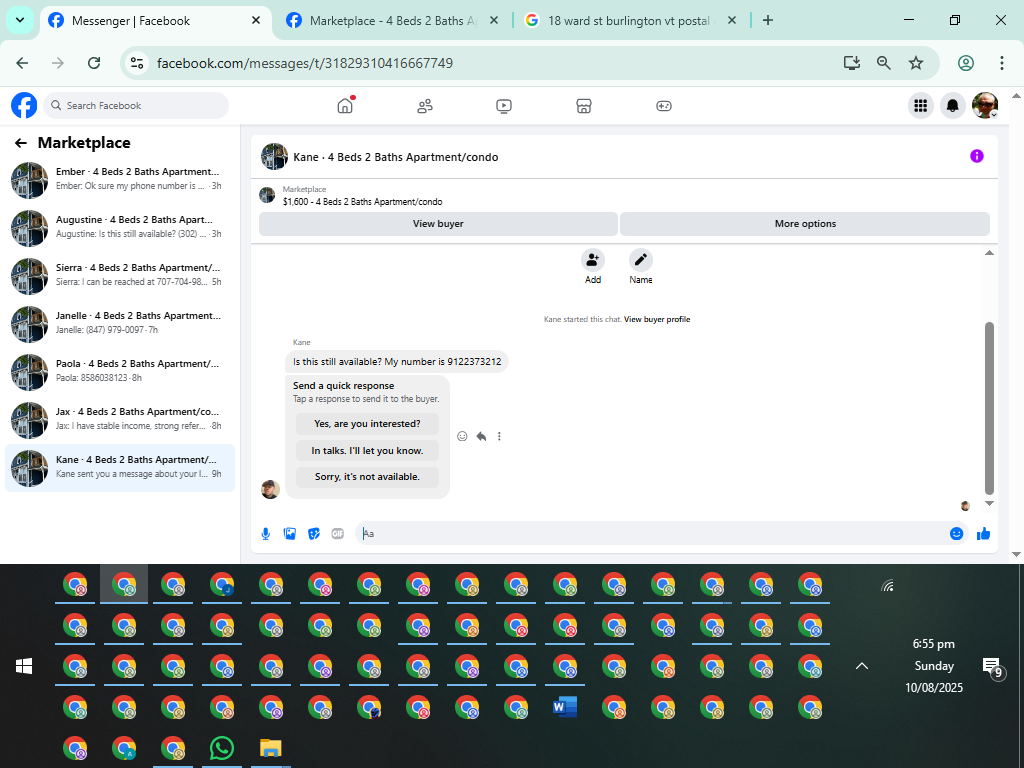The height and width of the screenshot is (768, 1024).
Task: Expand hidden system tray icons chevron
Action: coord(862,665)
